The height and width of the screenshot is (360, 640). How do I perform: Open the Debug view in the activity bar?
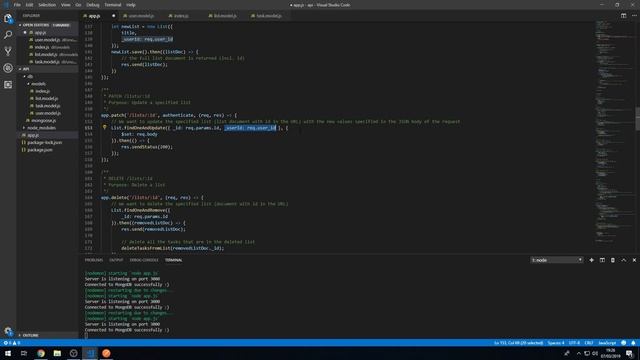point(8,68)
